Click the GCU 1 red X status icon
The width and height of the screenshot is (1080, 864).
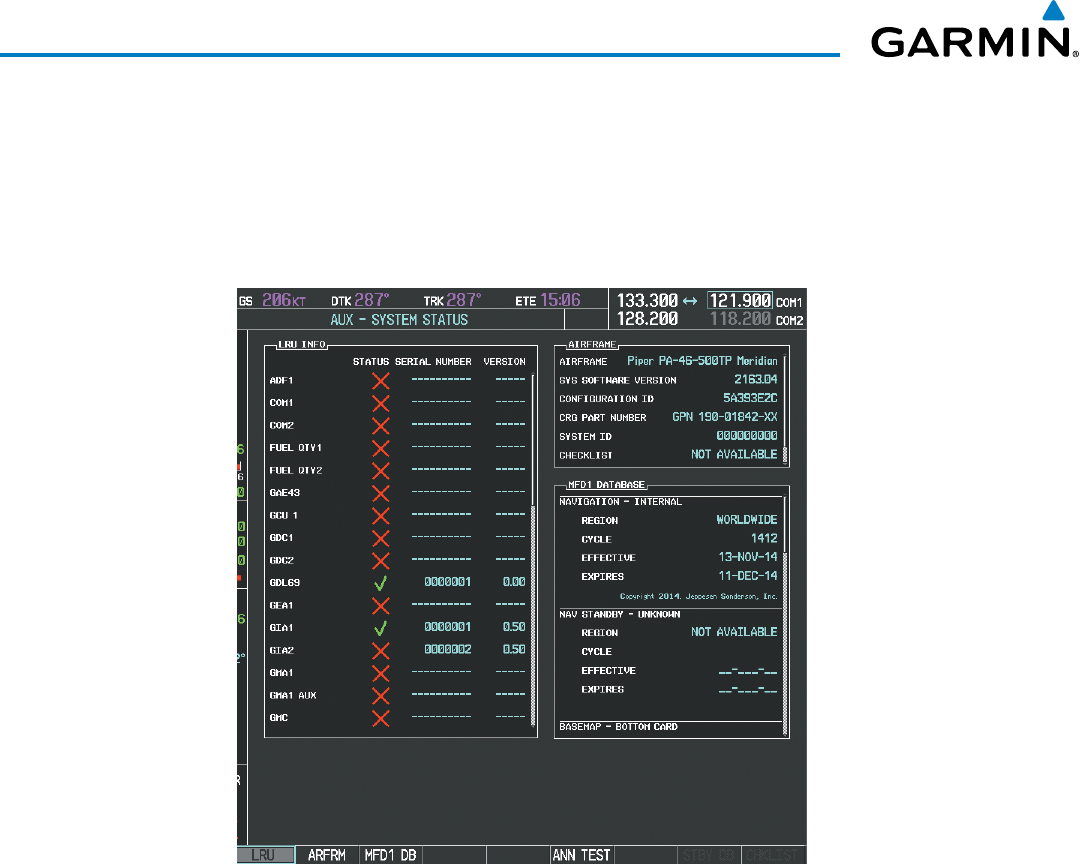(x=380, y=515)
